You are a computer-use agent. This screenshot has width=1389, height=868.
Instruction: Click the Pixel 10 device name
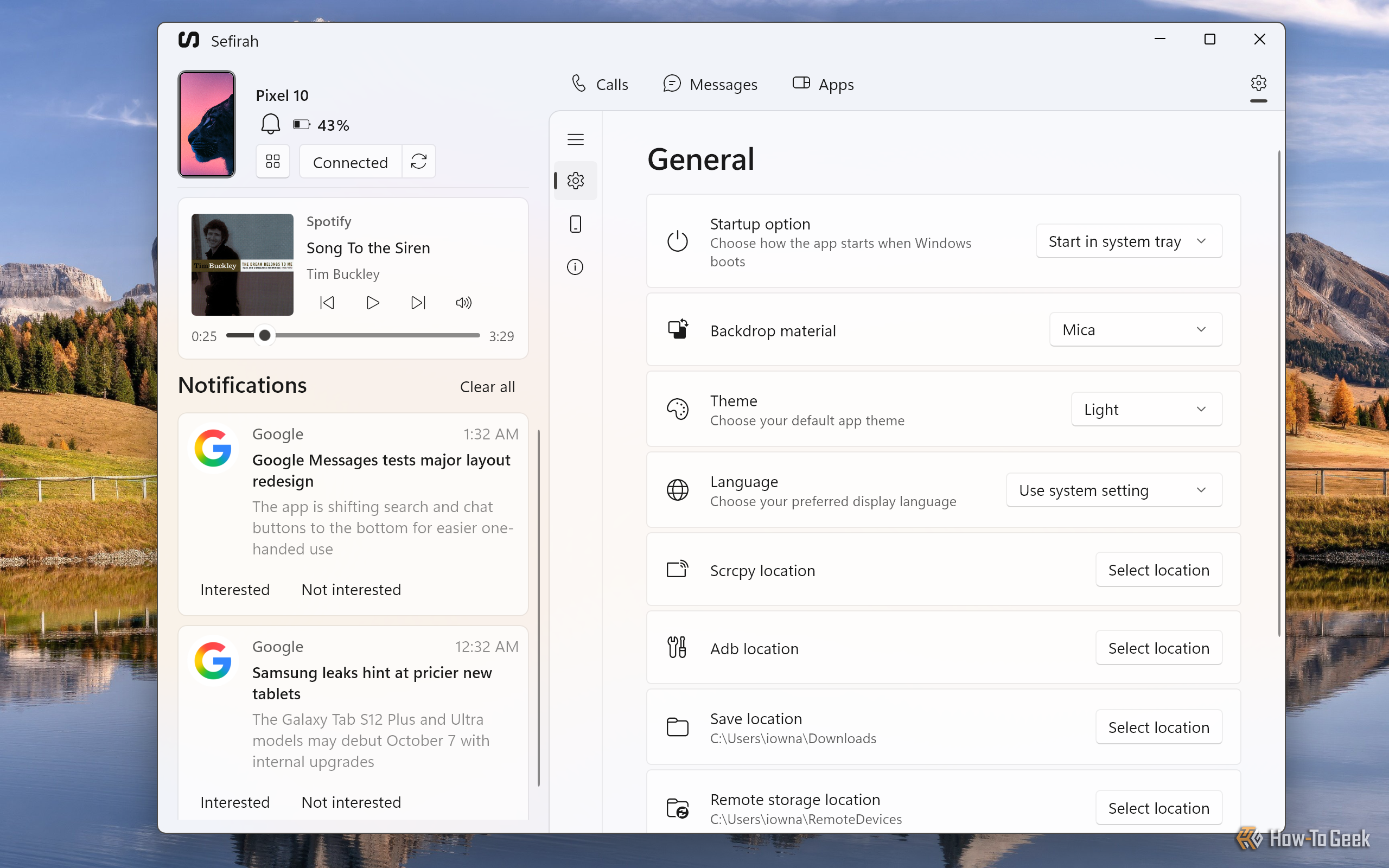[x=282, y=95]
